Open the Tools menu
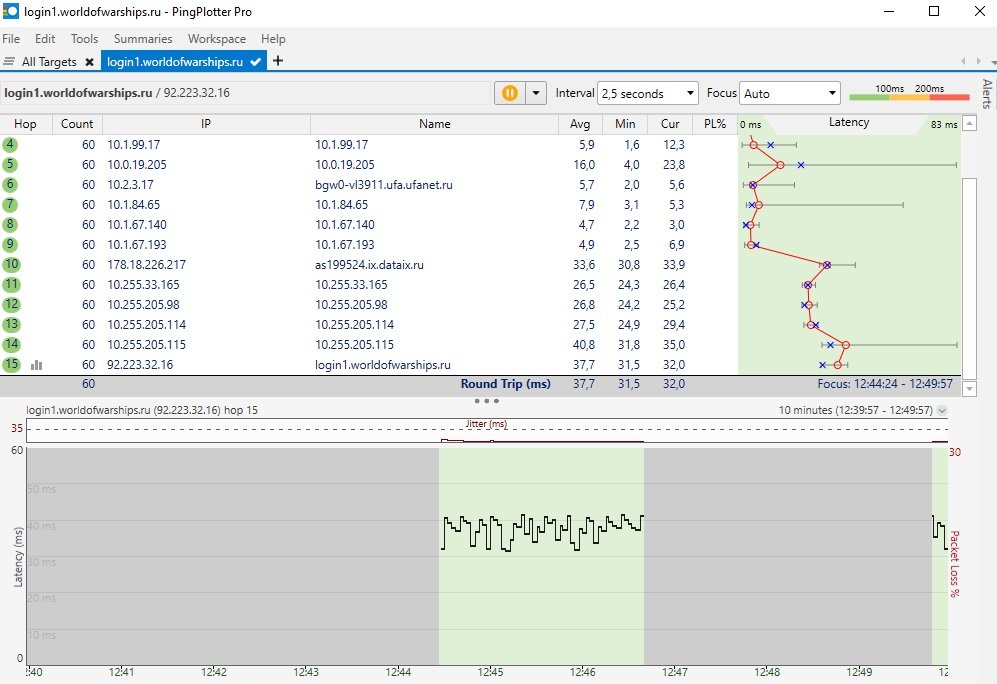 click(x=85, y=39)
